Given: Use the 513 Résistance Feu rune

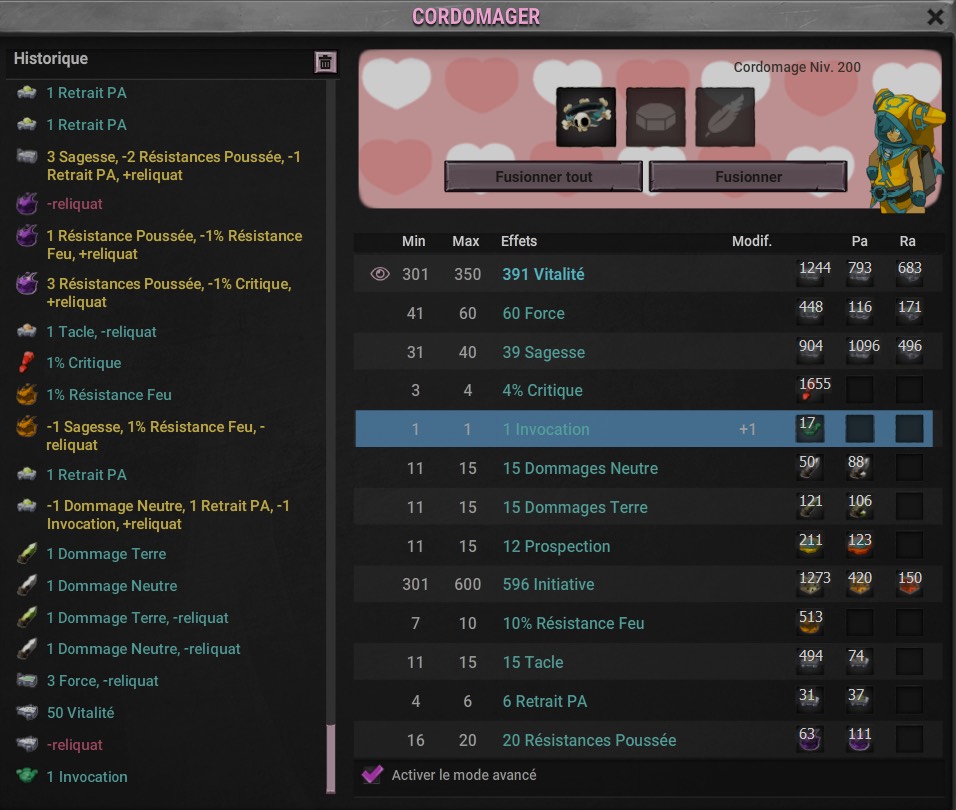Looking at the screenshot, I should pos(811,623).
